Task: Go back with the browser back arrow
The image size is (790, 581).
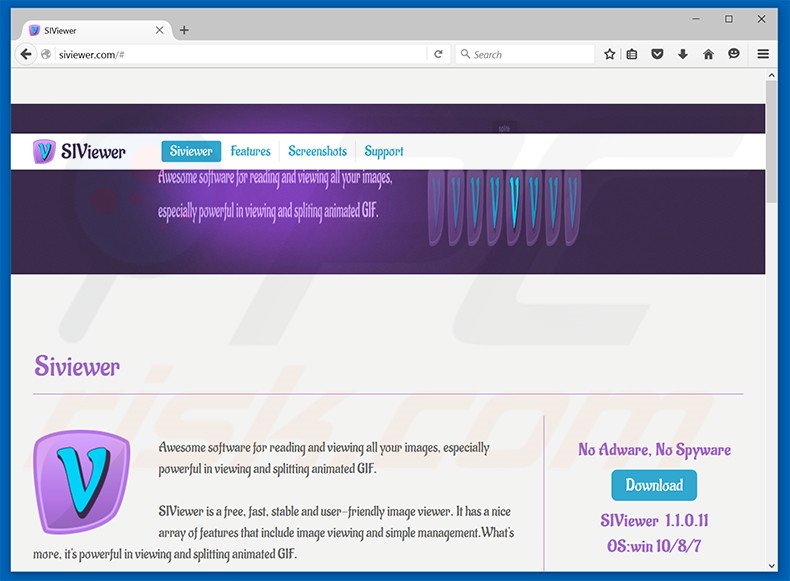Action: tap(26, 54)
